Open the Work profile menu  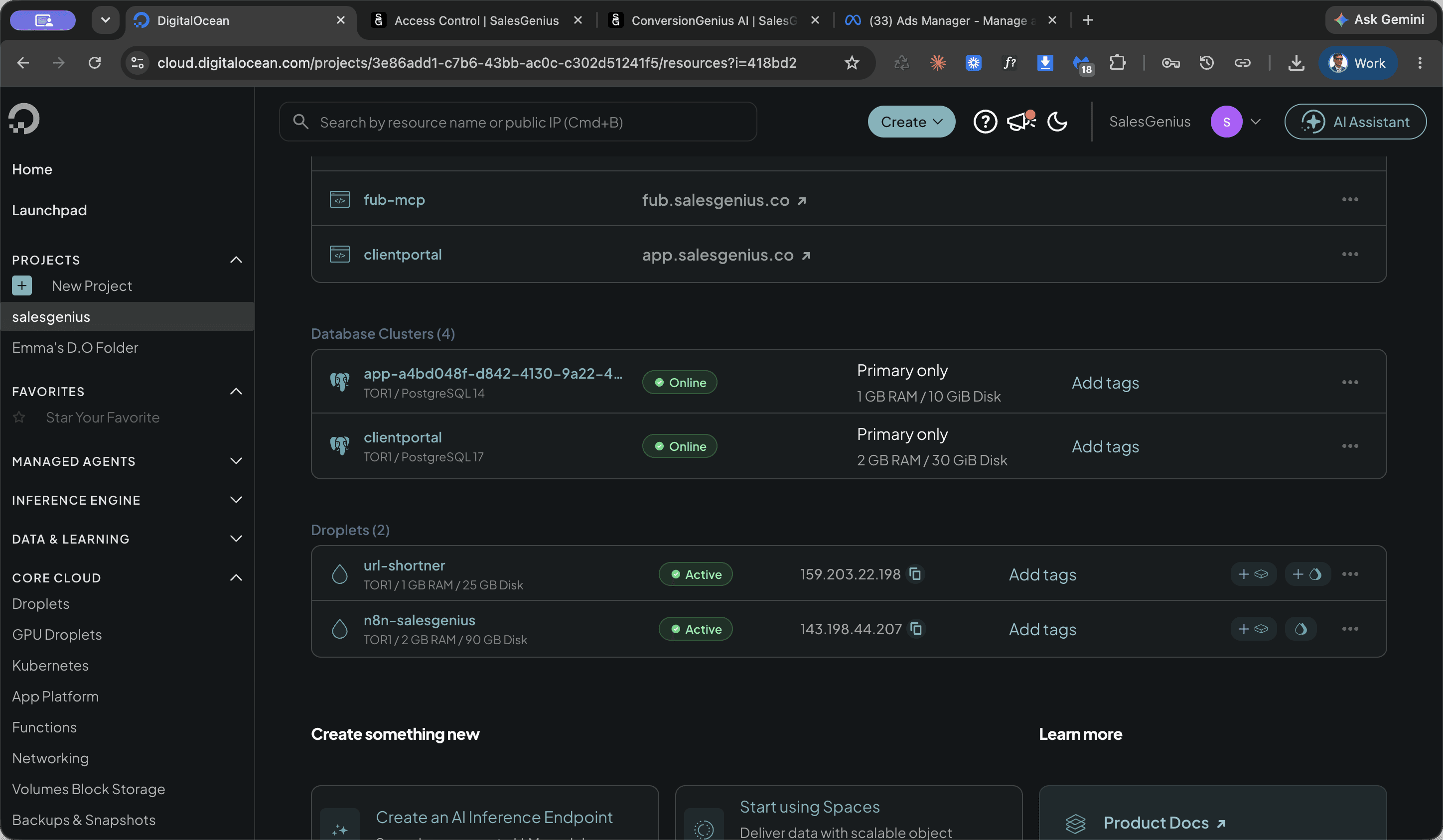tap(1358, 63)
